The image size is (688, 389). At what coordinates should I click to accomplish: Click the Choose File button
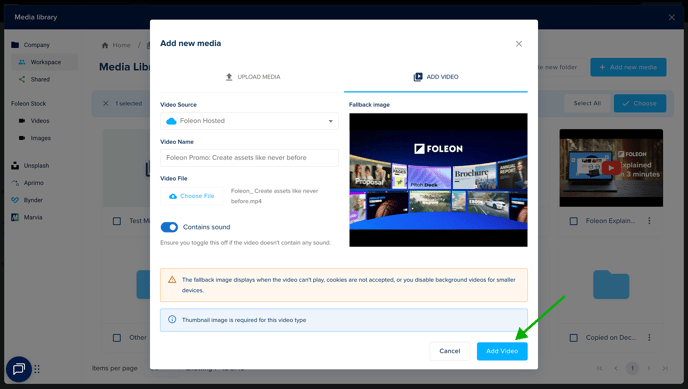coord(192,196)
